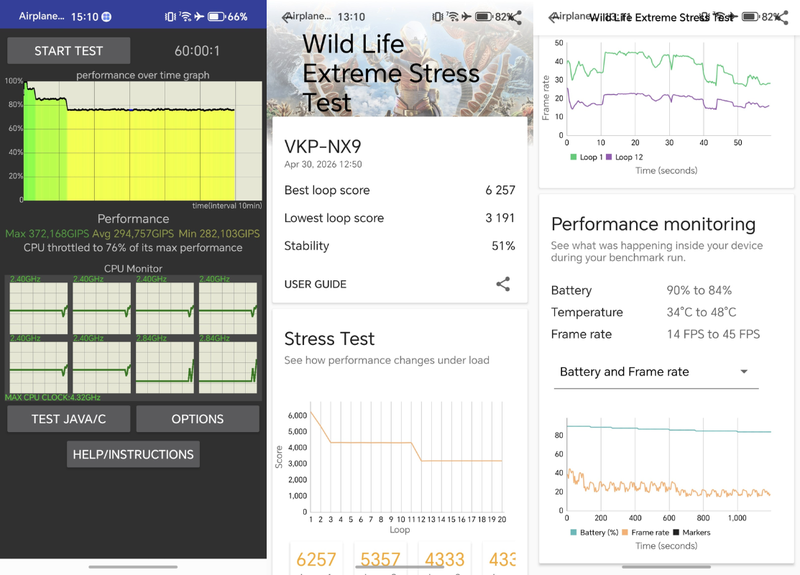
Task: Click the first CPU core monitor graph
Action: click(39, 308)
